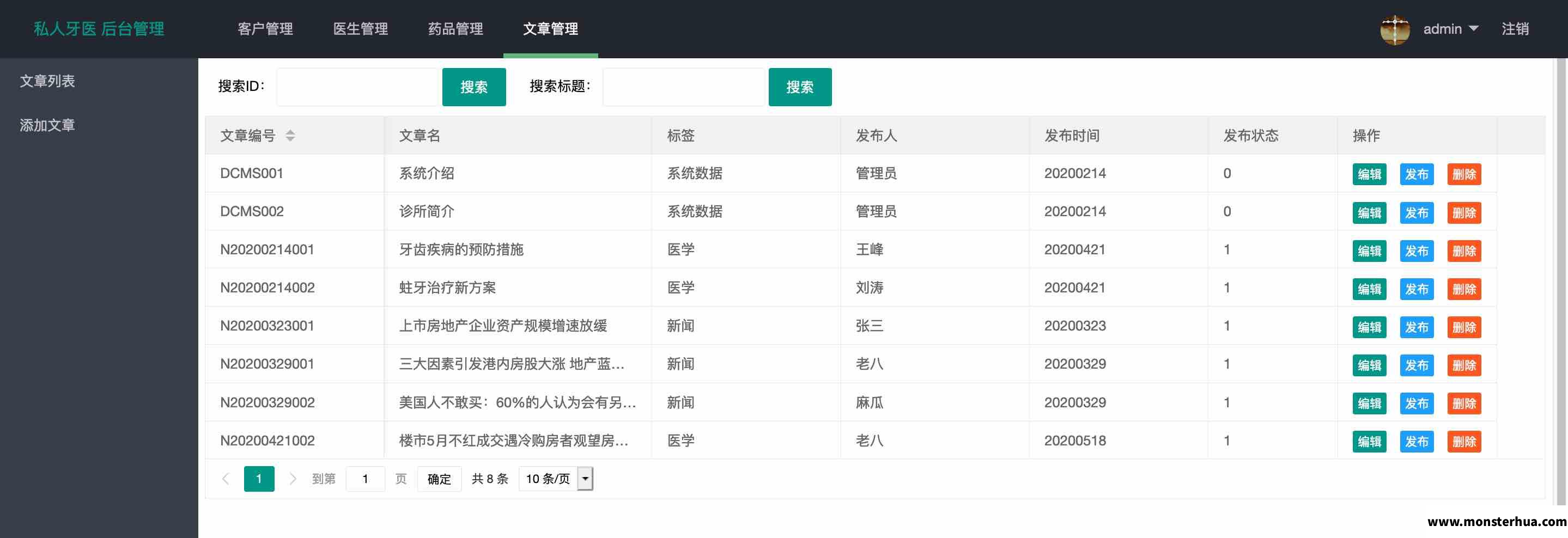Click article title 诊所简介

(427, 212)
